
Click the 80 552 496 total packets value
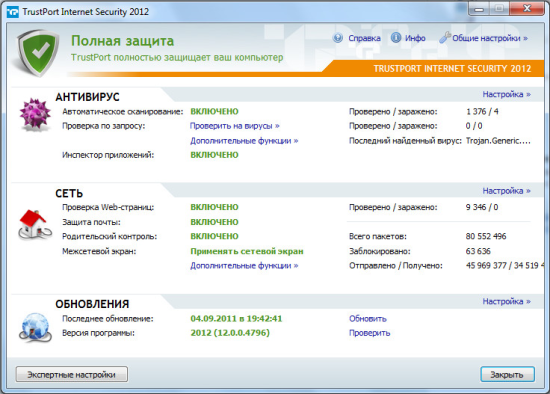coord(486,236)
